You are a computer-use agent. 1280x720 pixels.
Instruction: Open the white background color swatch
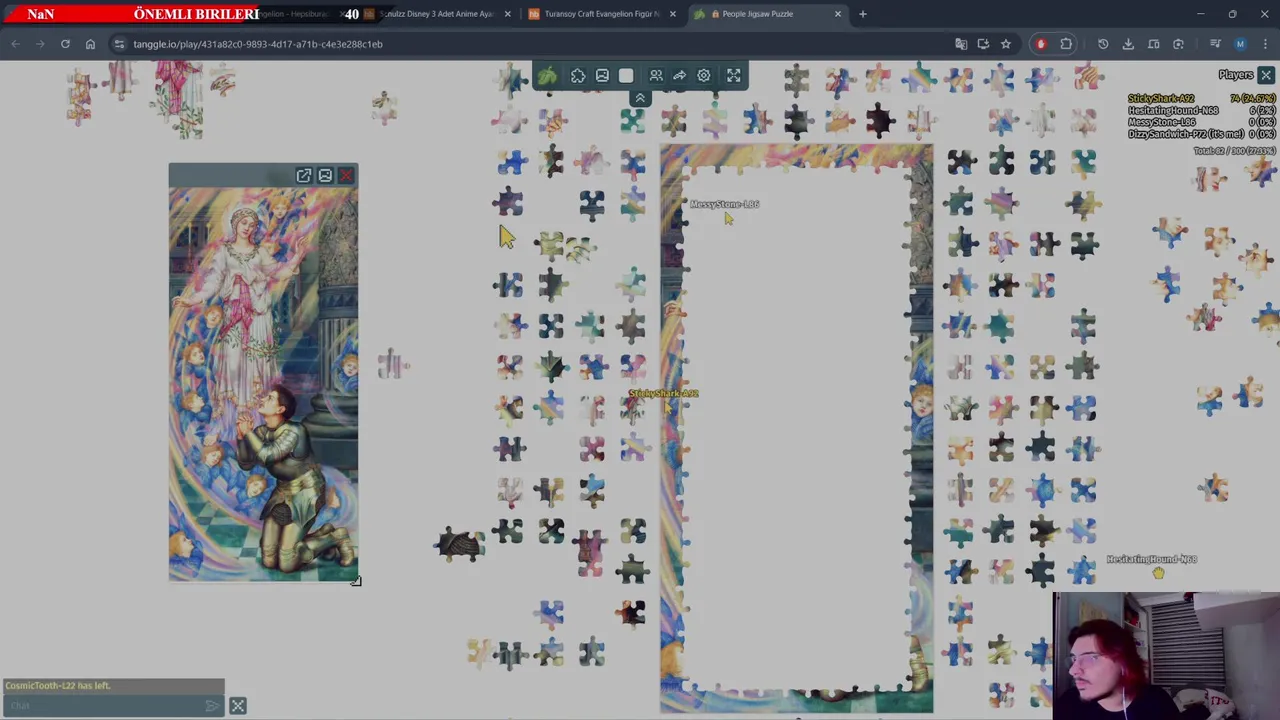pyautogui.click(x=626, y=76)
